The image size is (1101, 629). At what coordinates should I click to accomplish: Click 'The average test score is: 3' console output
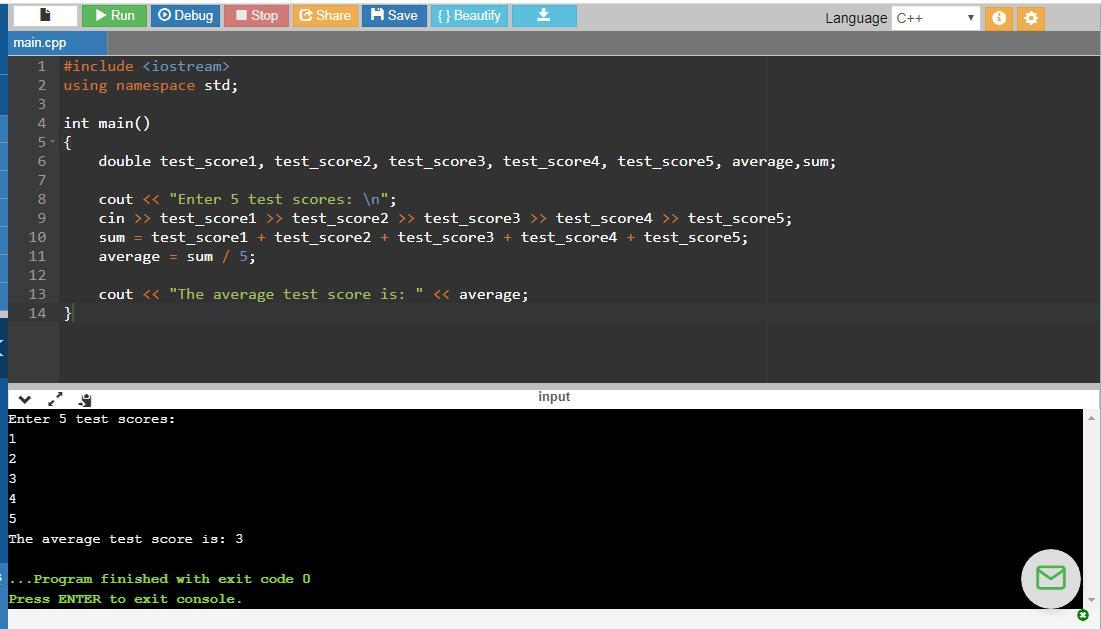[x=126, y=539]
